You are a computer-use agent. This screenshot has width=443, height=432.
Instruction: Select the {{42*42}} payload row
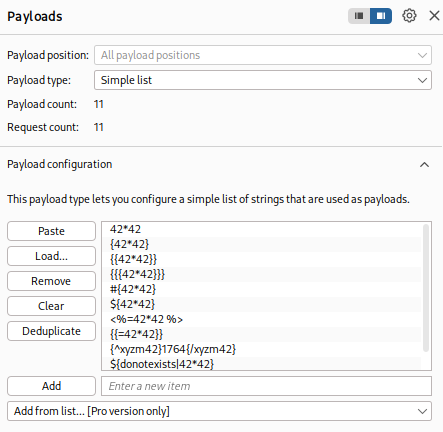[x=262, y=259]
